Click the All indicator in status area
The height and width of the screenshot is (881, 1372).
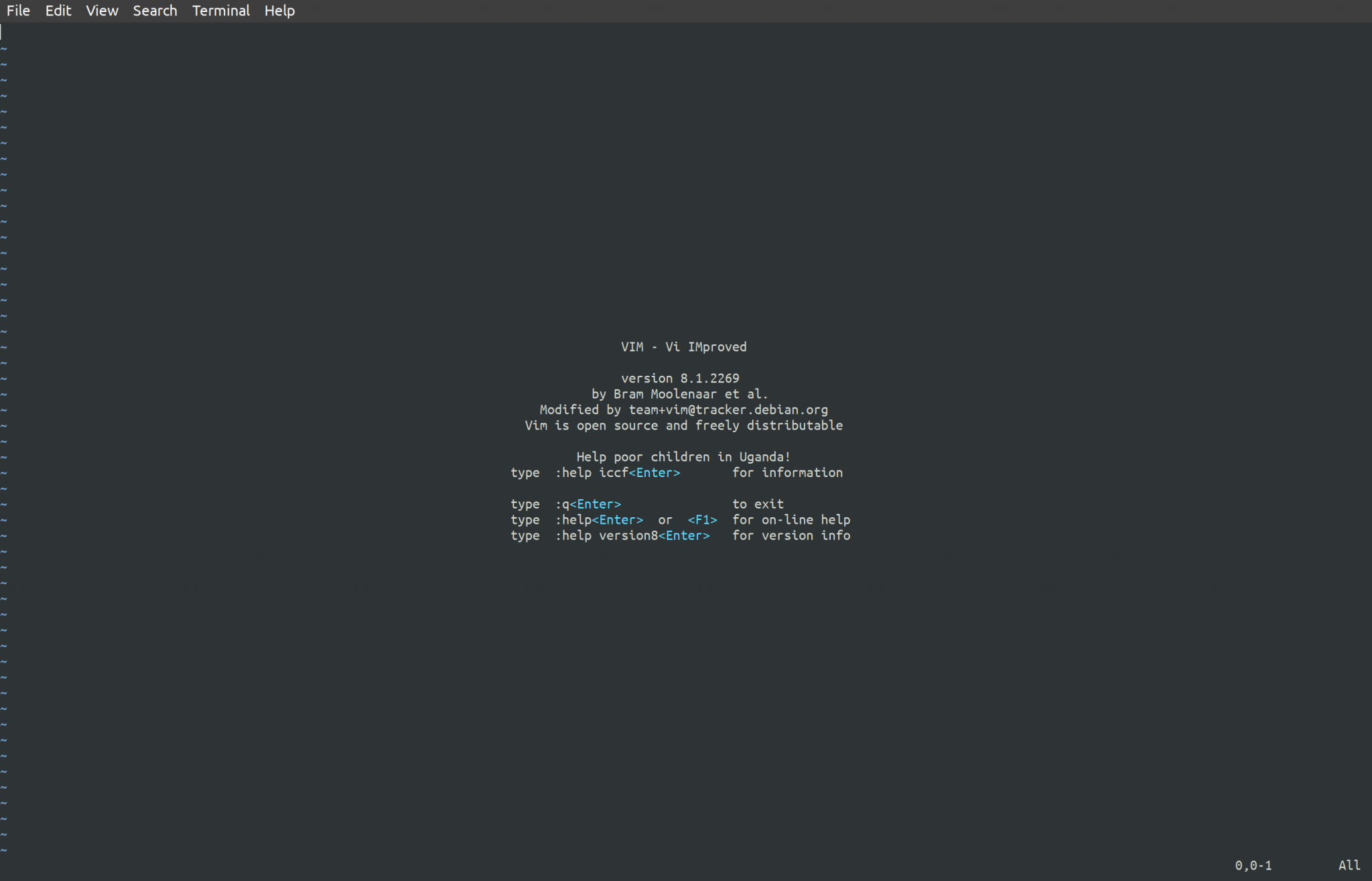(x=1349, y=865)
